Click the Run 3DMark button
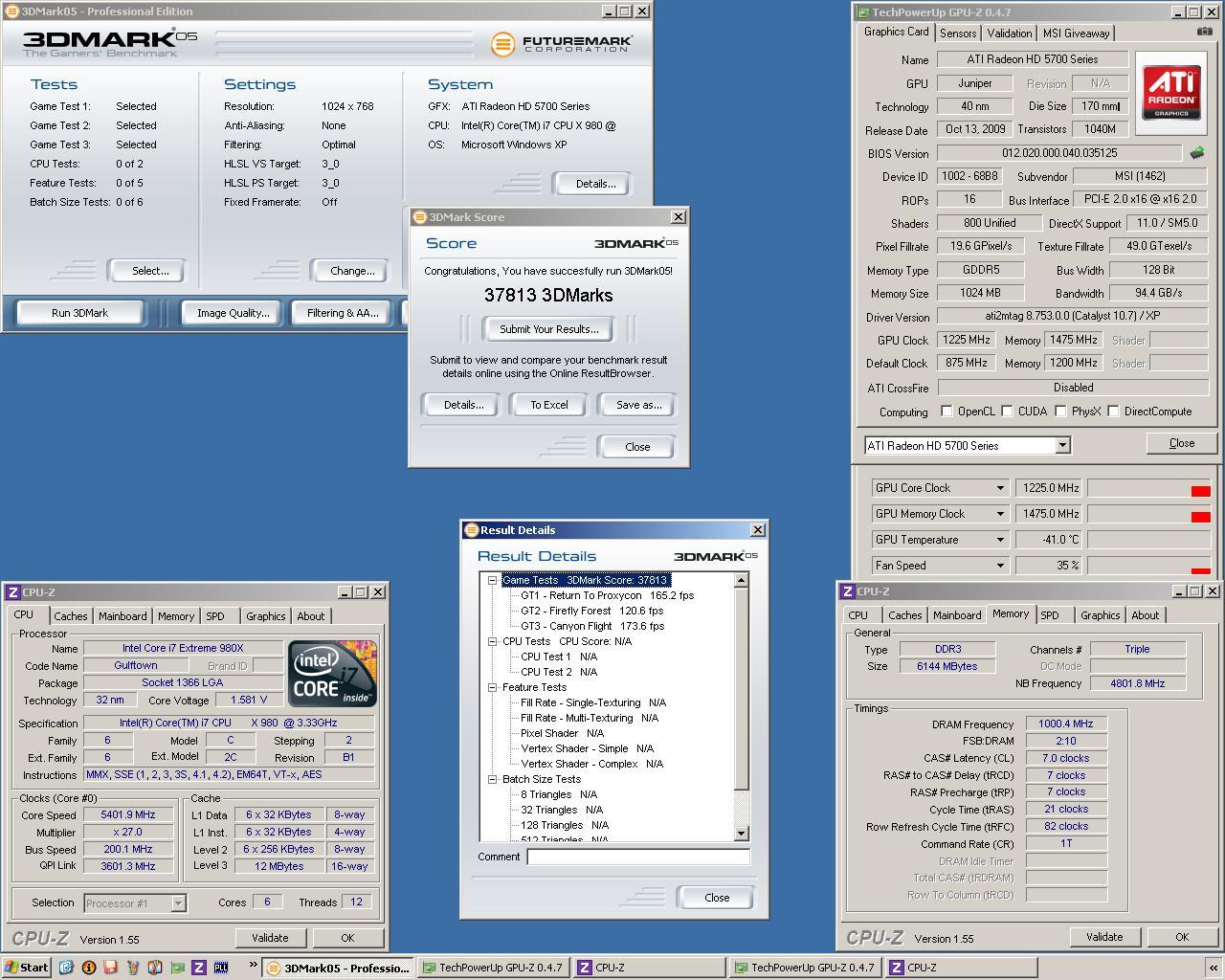1225x980 pixels. (x=79, y=313)
